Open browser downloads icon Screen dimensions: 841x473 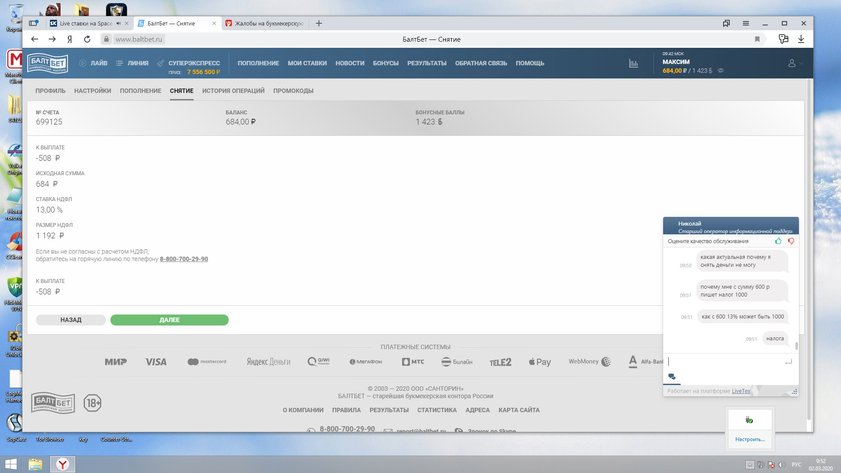(799, 39)
